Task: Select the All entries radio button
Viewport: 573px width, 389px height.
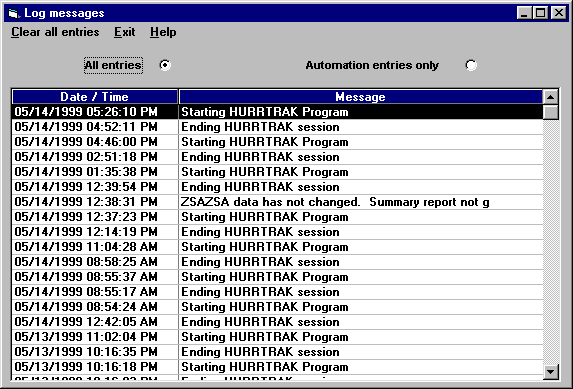Action: click(x=165, y=65)
